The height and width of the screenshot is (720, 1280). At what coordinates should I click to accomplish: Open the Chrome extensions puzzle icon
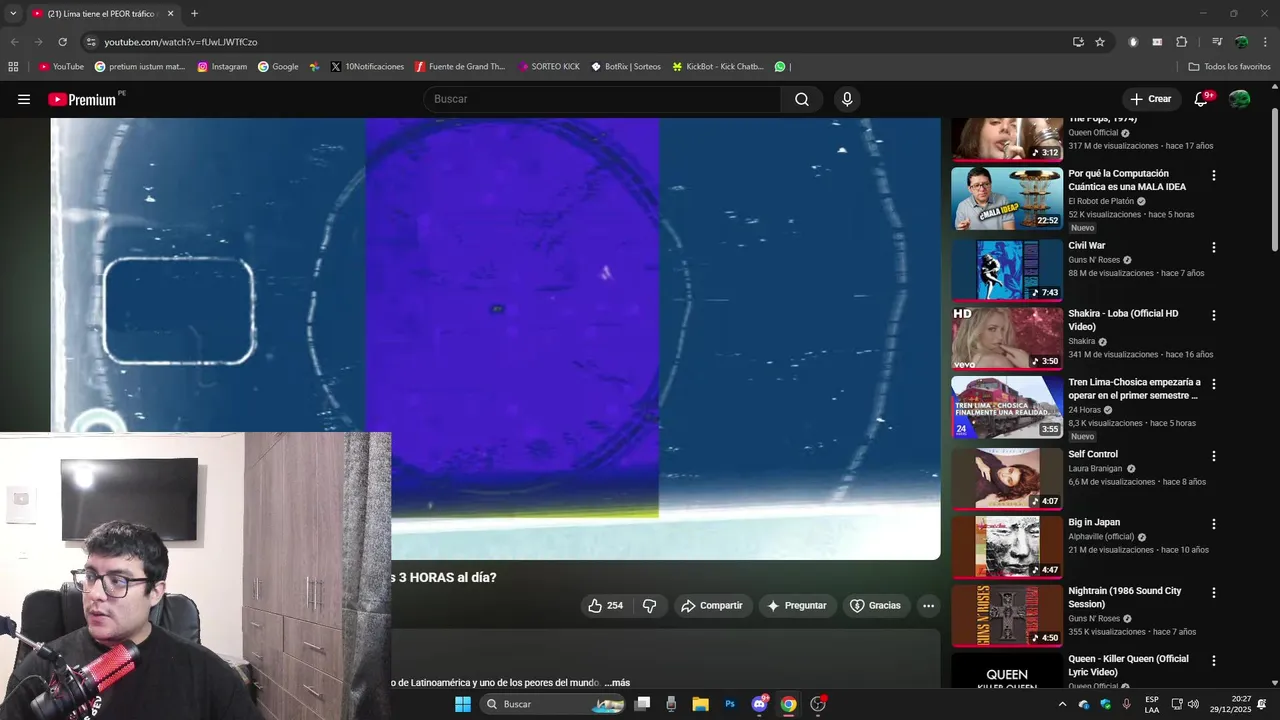coord(1182,42)
